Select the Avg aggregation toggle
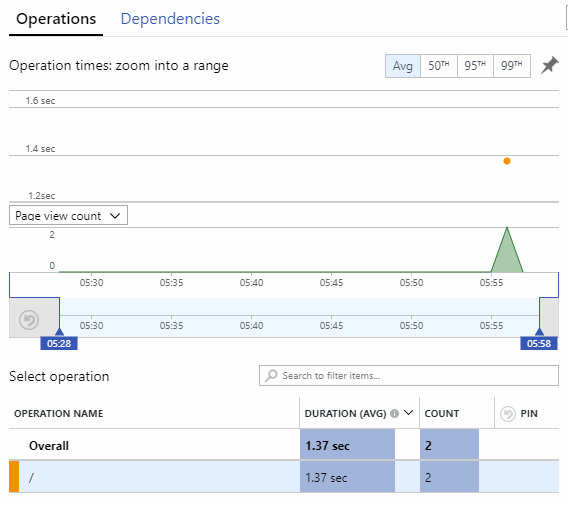The width and height of the screenshot is (568, 505). [x=403, y=66]
